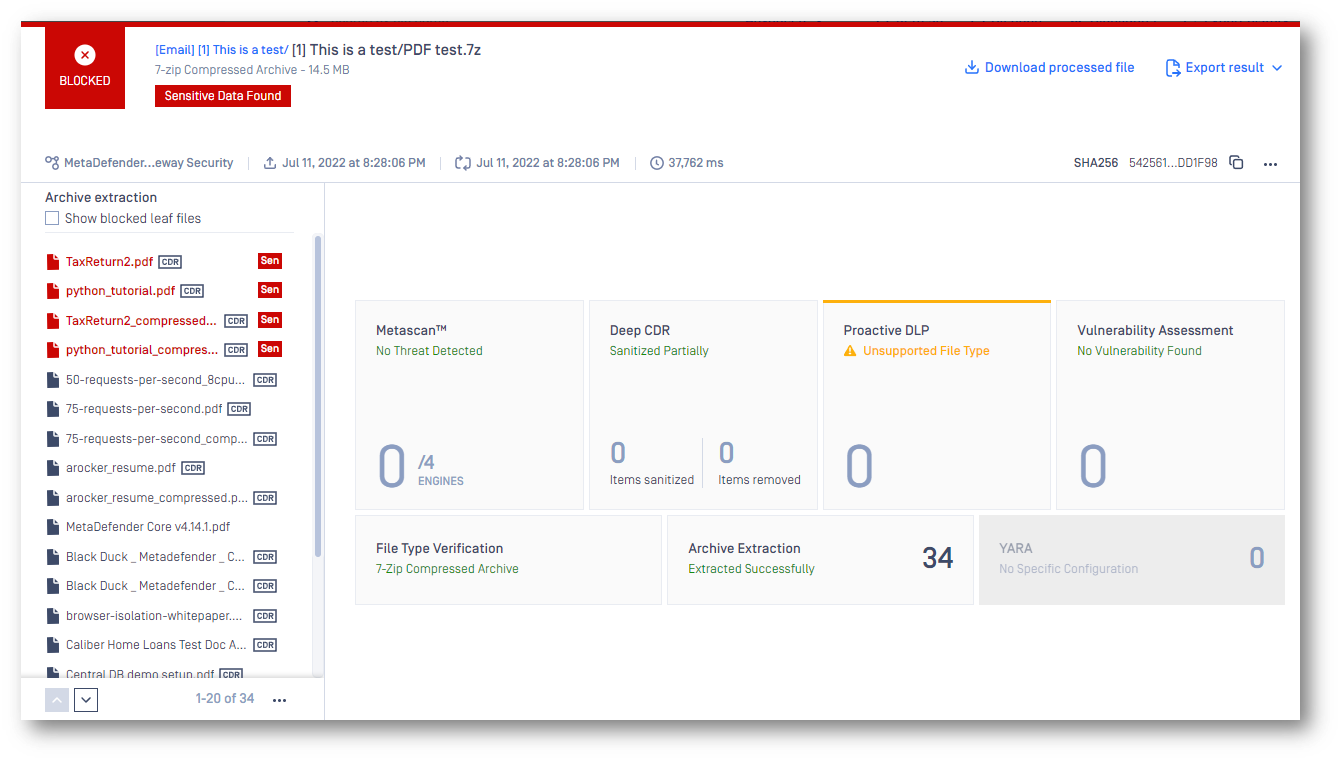
Task: Click the processing refresh time icon
Action: click(462, 162)
